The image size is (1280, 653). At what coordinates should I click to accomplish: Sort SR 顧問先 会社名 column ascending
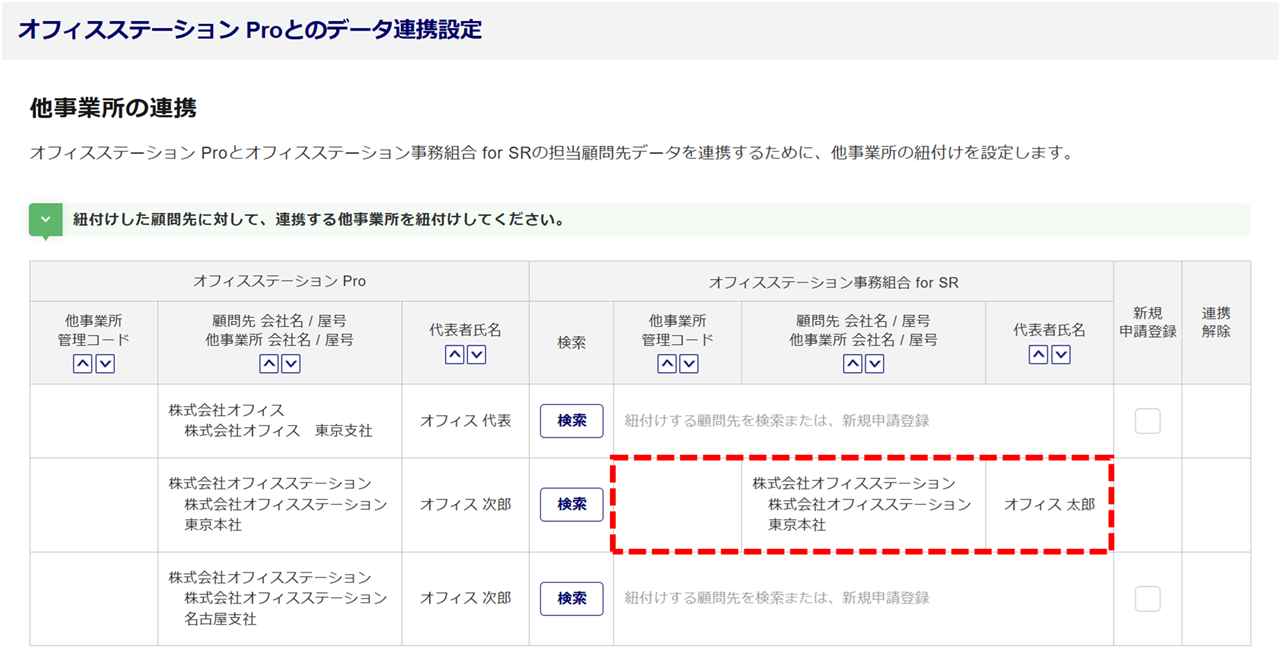click(853, 364)
